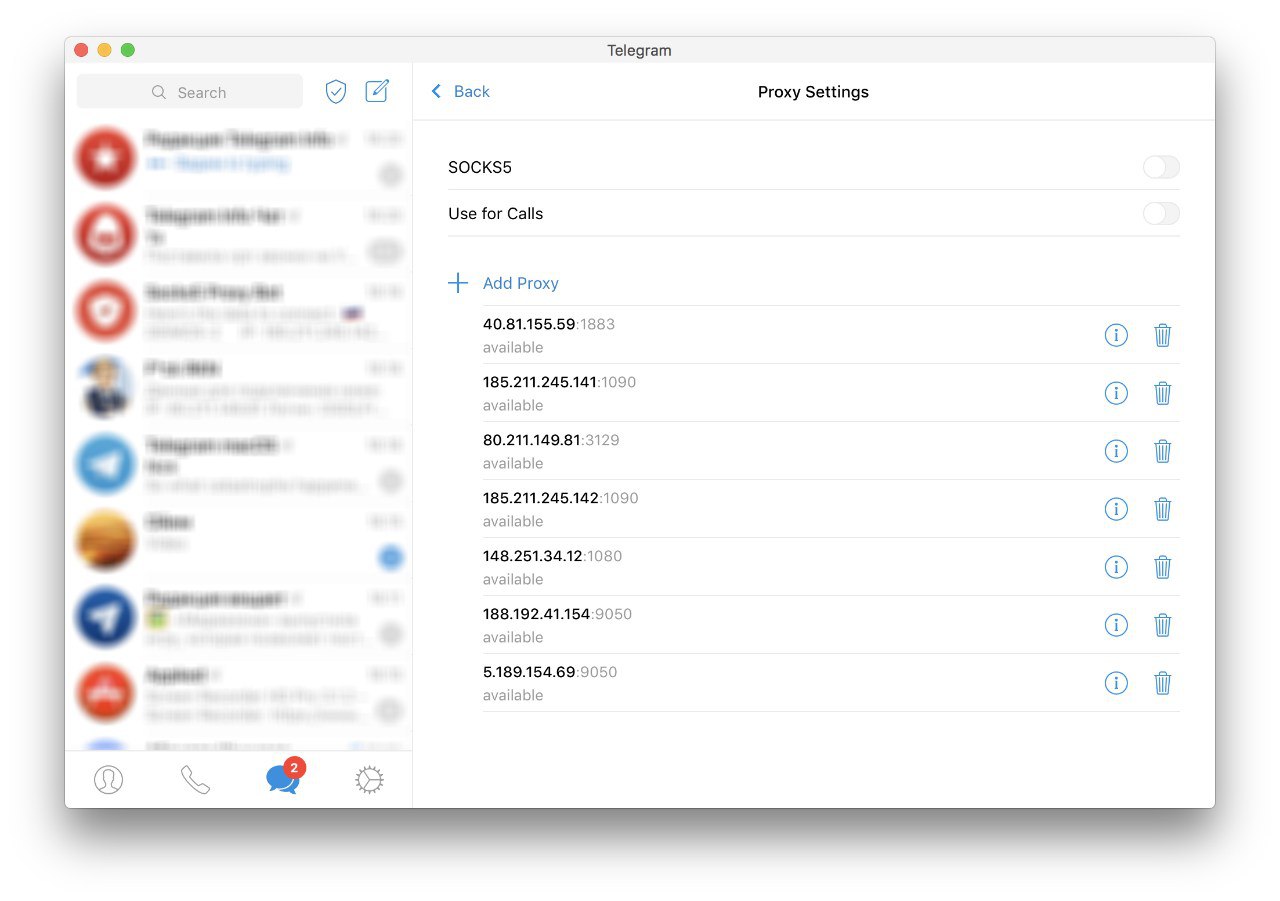Viewport: 1280px width, 901px height.
Task: Go Back from Proxy Settings
Action: (460, 91)
